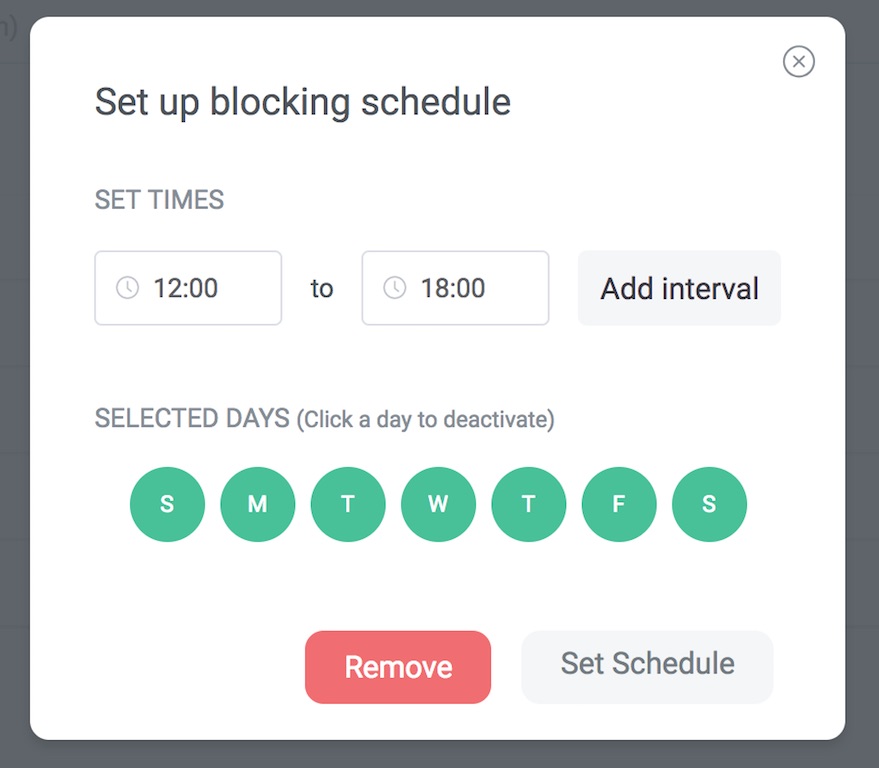Image resolution: width=879 pixels, height=768 pixels.
Task: Click the clock icon beside 12:00
Action: (x=127, y=288)
